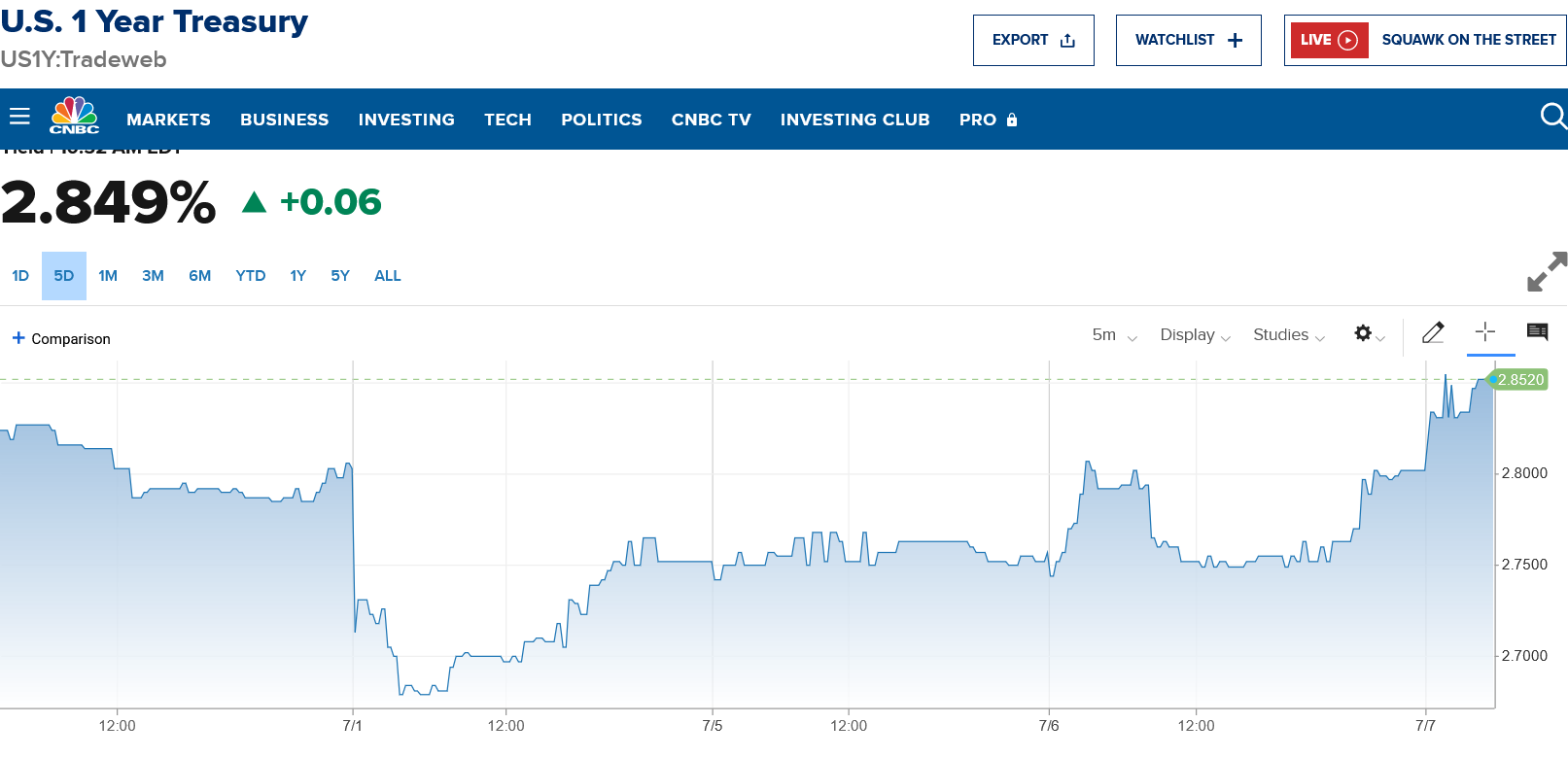
Task: Open the Tech menu
Action: pyautogui.click(x=508, y=120)
